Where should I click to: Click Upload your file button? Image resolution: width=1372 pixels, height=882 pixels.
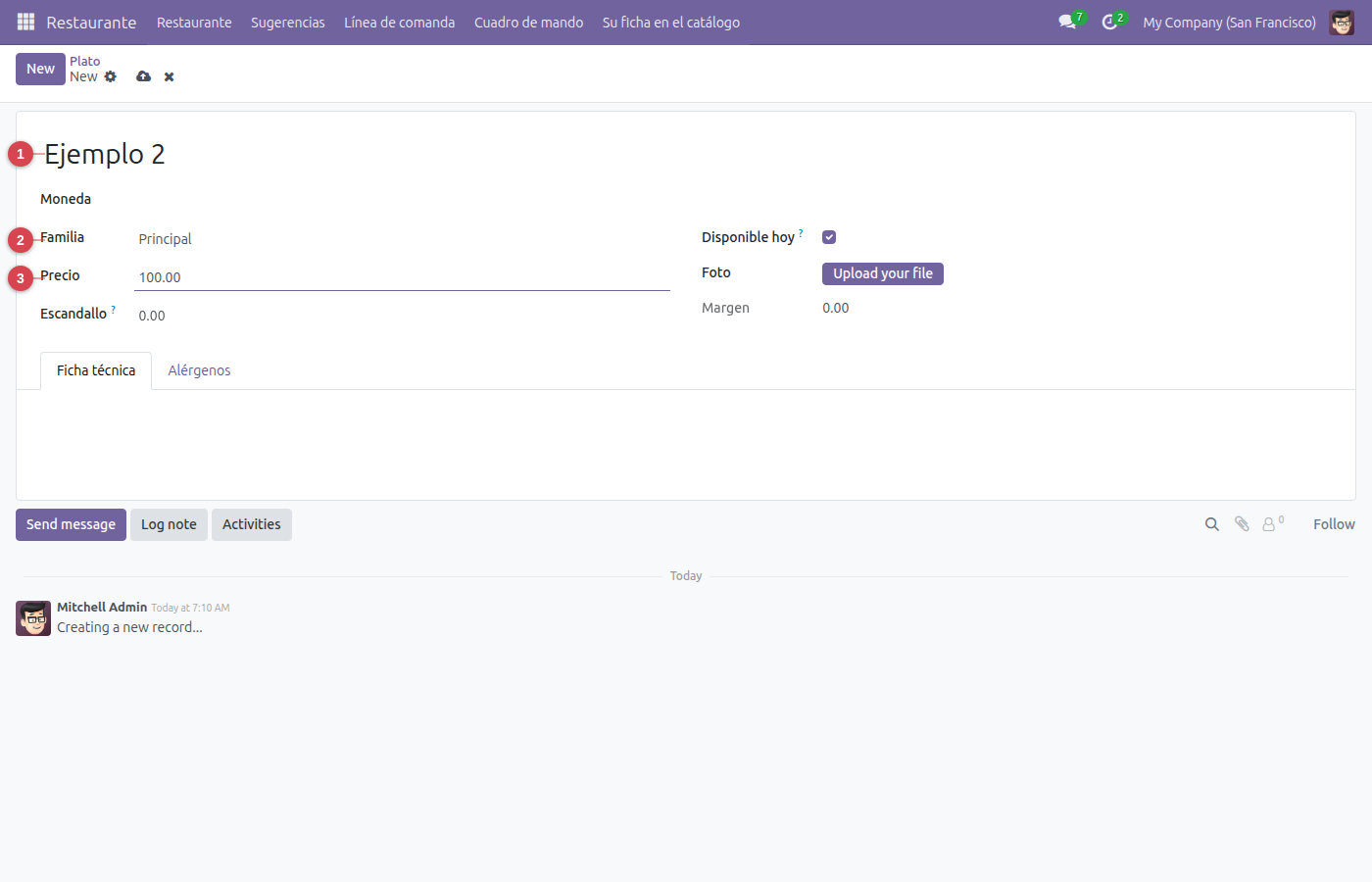883,273
